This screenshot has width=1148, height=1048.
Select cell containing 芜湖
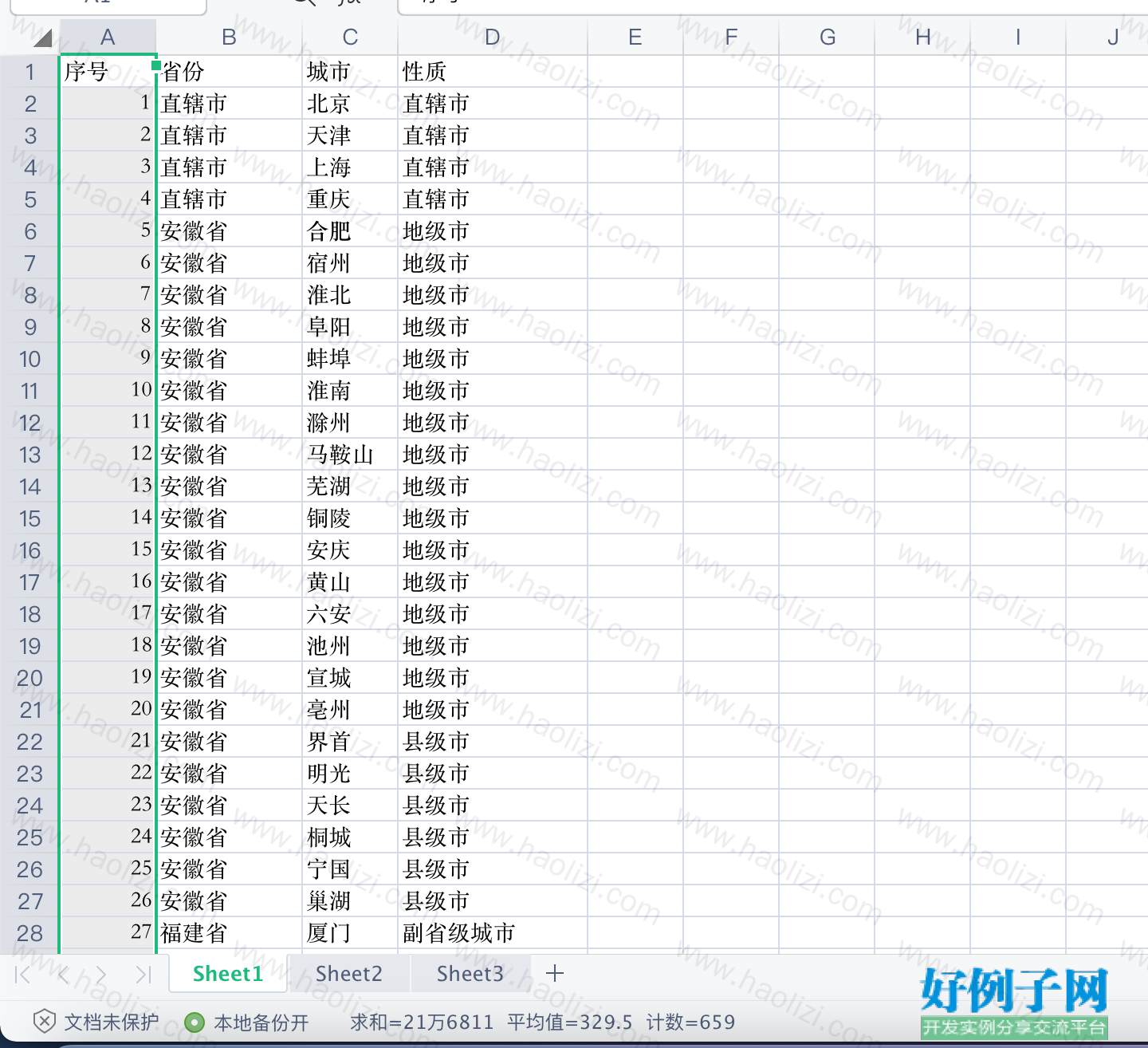(350, 487)
